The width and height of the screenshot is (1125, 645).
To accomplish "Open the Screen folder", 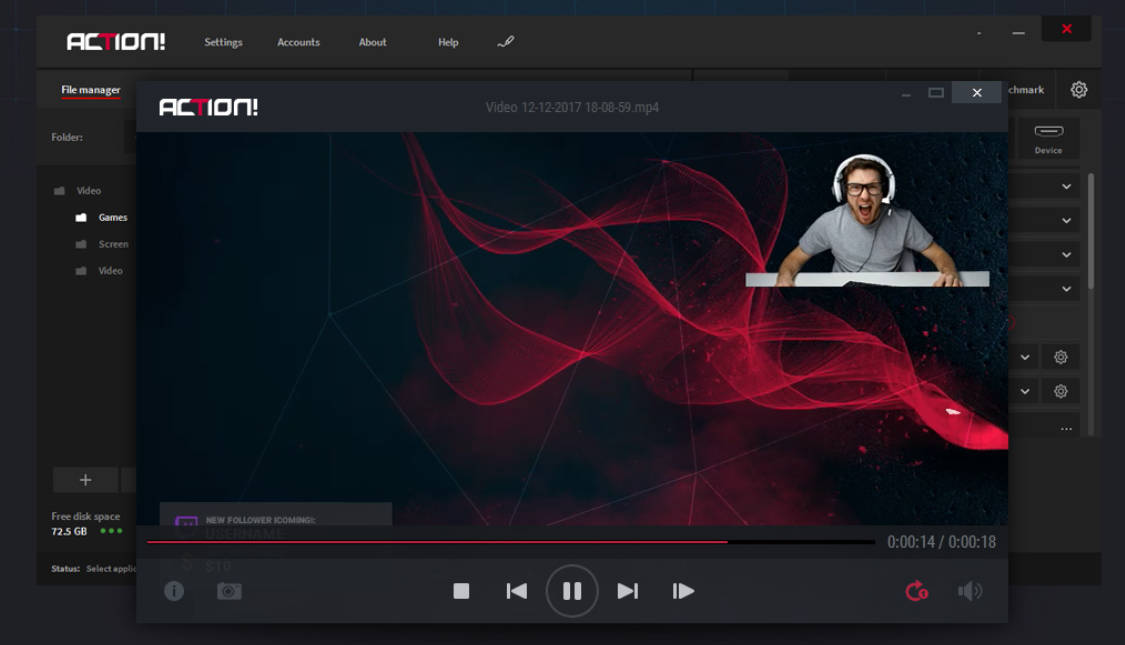I will pyautogui.click(x=102, y=244).
